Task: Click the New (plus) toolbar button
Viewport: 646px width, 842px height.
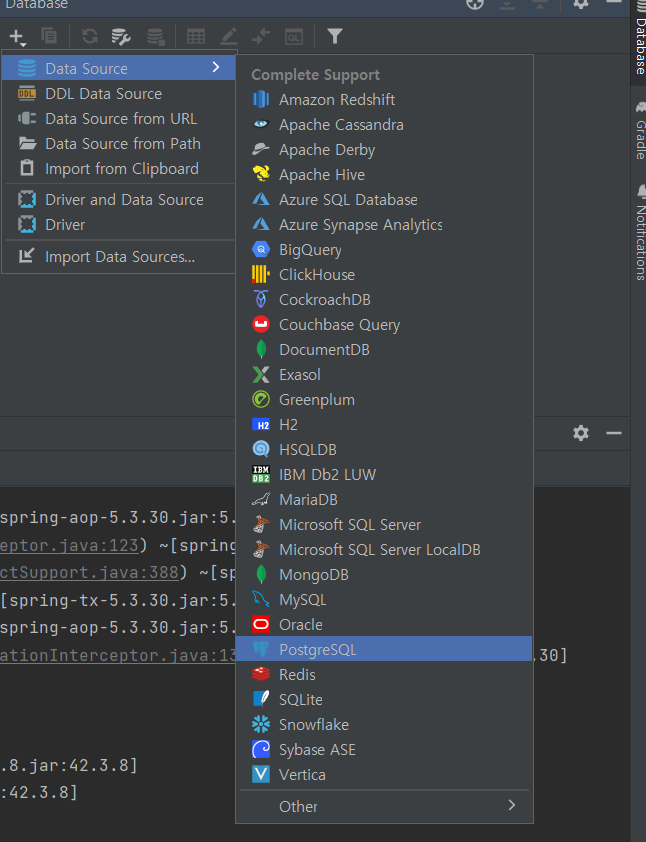Action: 17,37
